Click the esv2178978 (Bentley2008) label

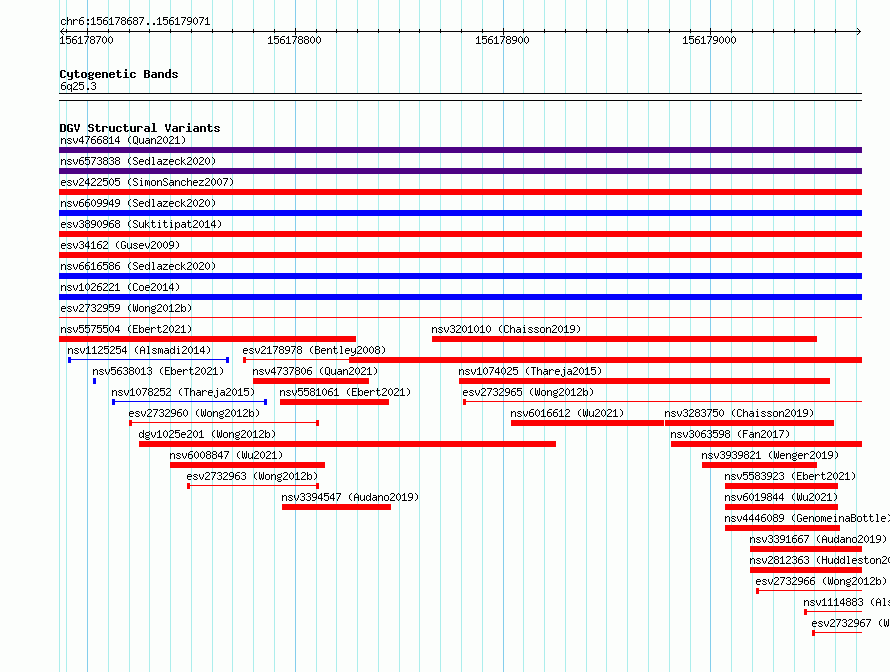pyautogui.click(x=314, y=350)
